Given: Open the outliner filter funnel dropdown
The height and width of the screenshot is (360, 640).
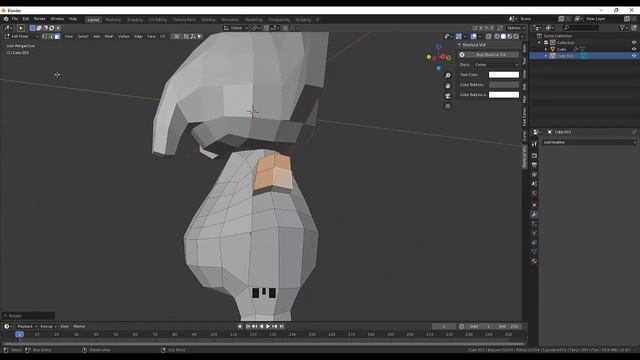Looking at the screenshot, I should (x=624, y=27).
